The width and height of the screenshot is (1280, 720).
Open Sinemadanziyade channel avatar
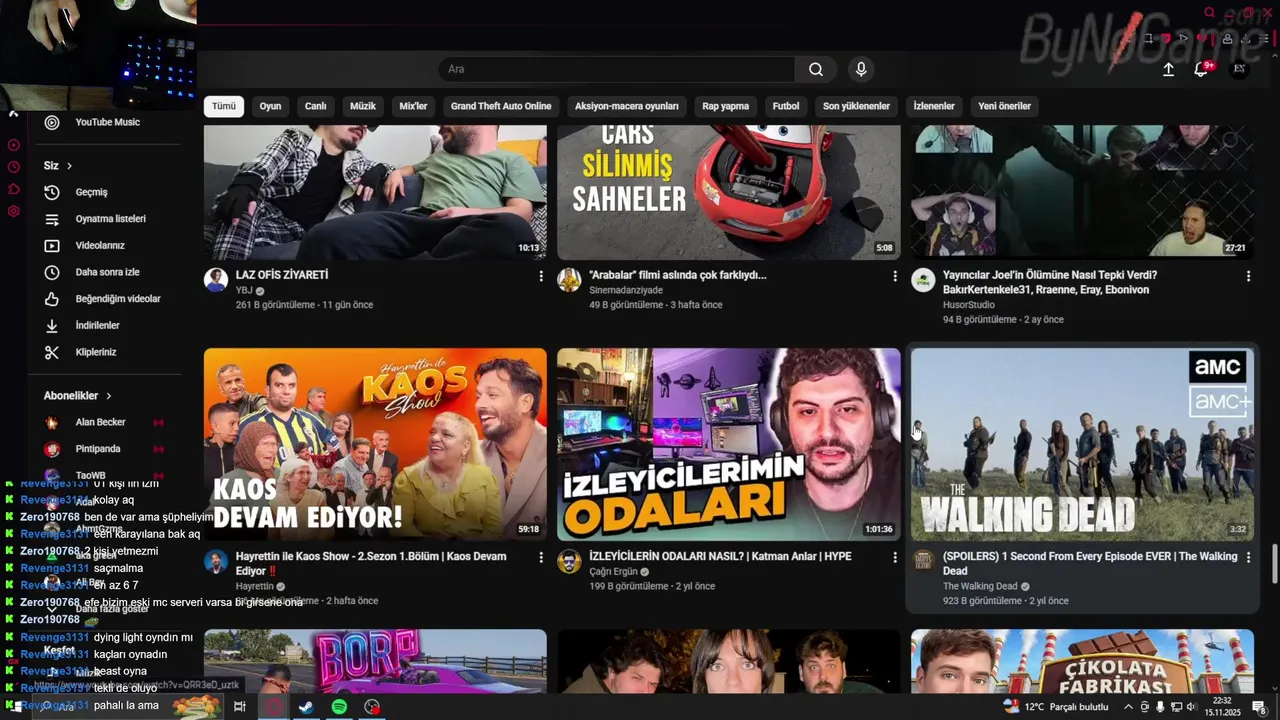point(569,280)
